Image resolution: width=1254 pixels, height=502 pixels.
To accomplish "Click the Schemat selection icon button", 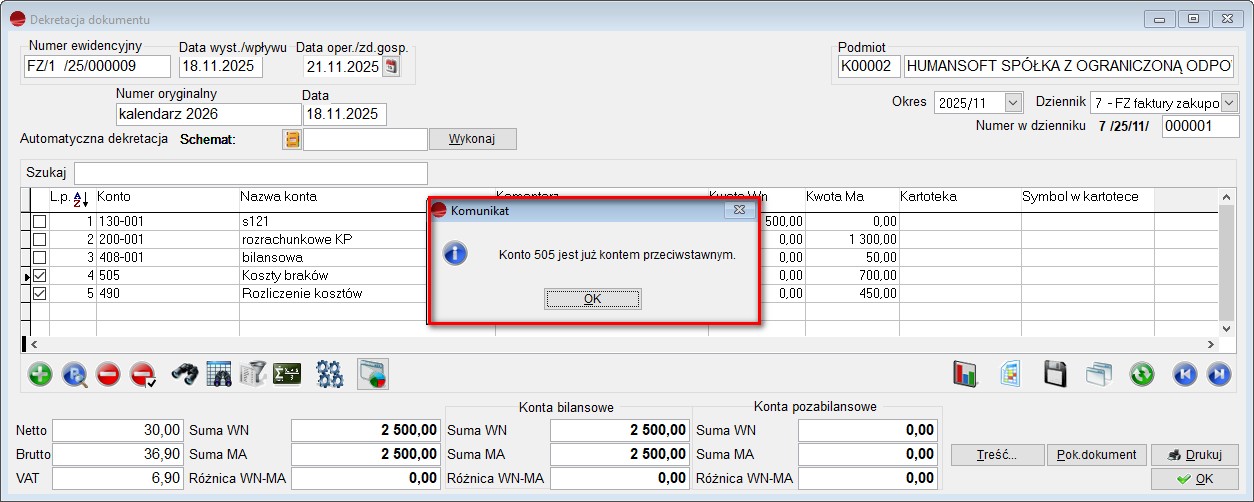I will [292, 139].
